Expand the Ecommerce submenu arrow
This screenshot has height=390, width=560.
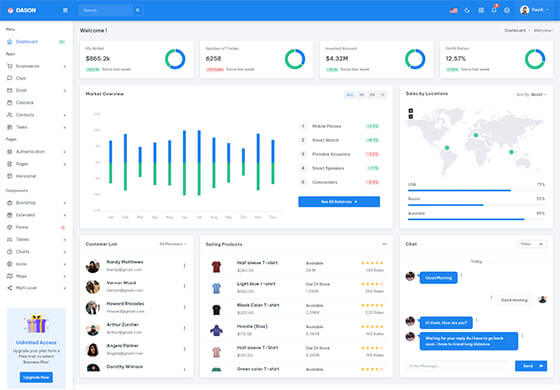click(65, 66)
